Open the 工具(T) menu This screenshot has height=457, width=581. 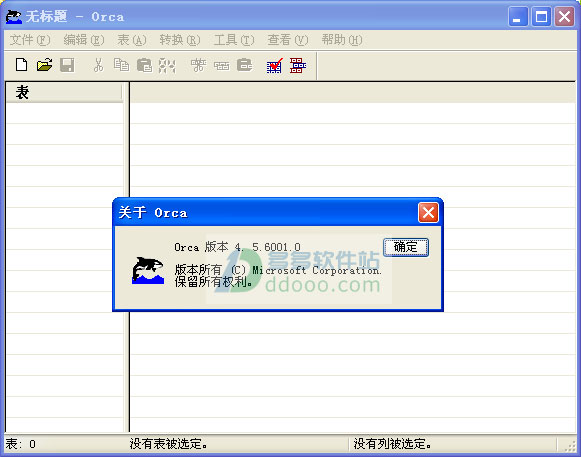[234, 40]
